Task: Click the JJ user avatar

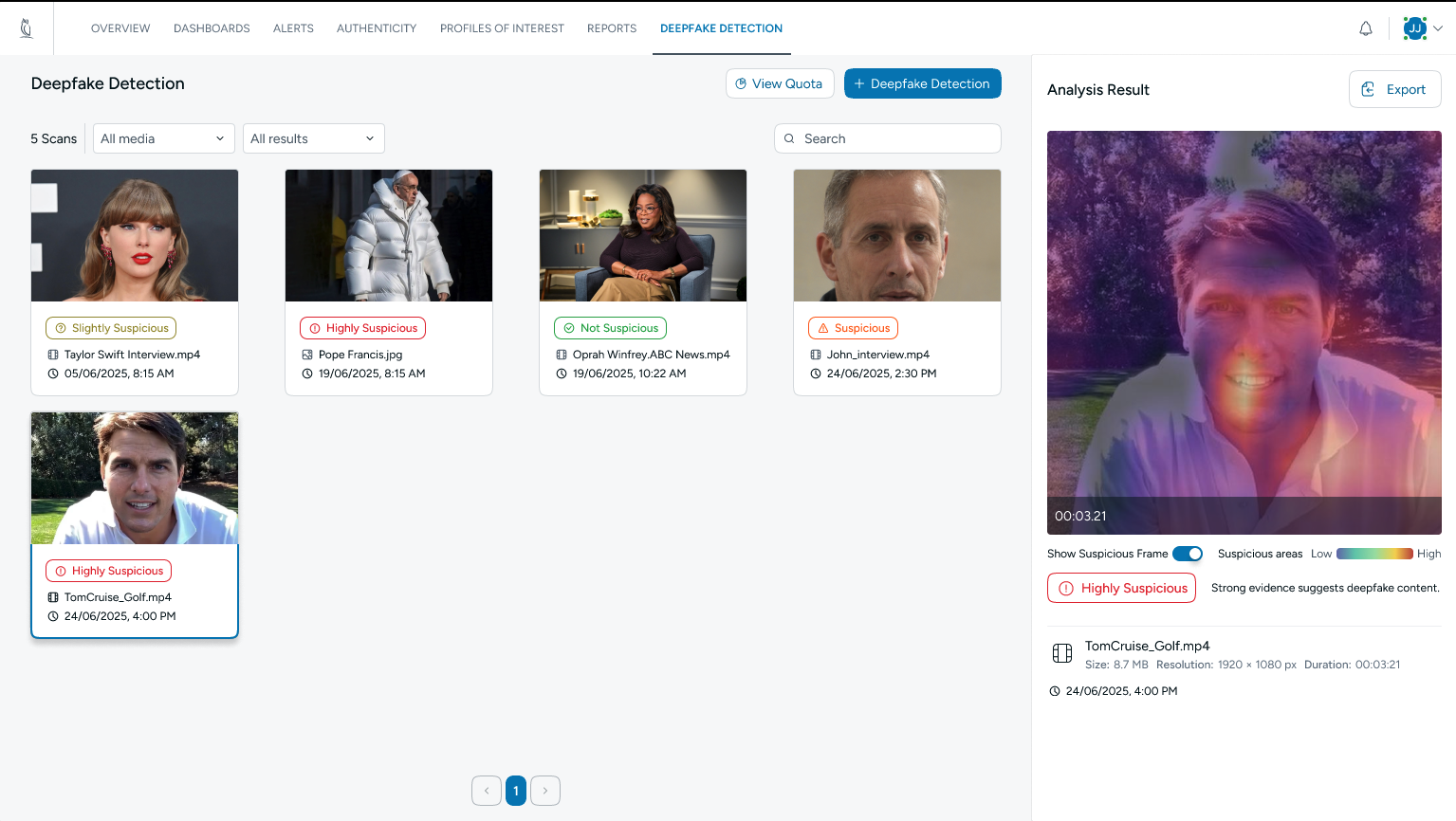Action: [x=1415, y=28]
